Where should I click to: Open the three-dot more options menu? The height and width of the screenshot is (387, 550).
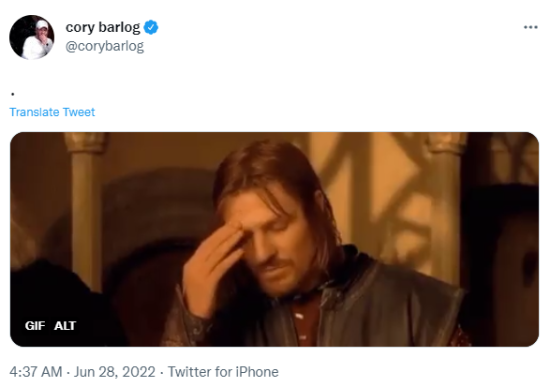[x=530, y=27]
